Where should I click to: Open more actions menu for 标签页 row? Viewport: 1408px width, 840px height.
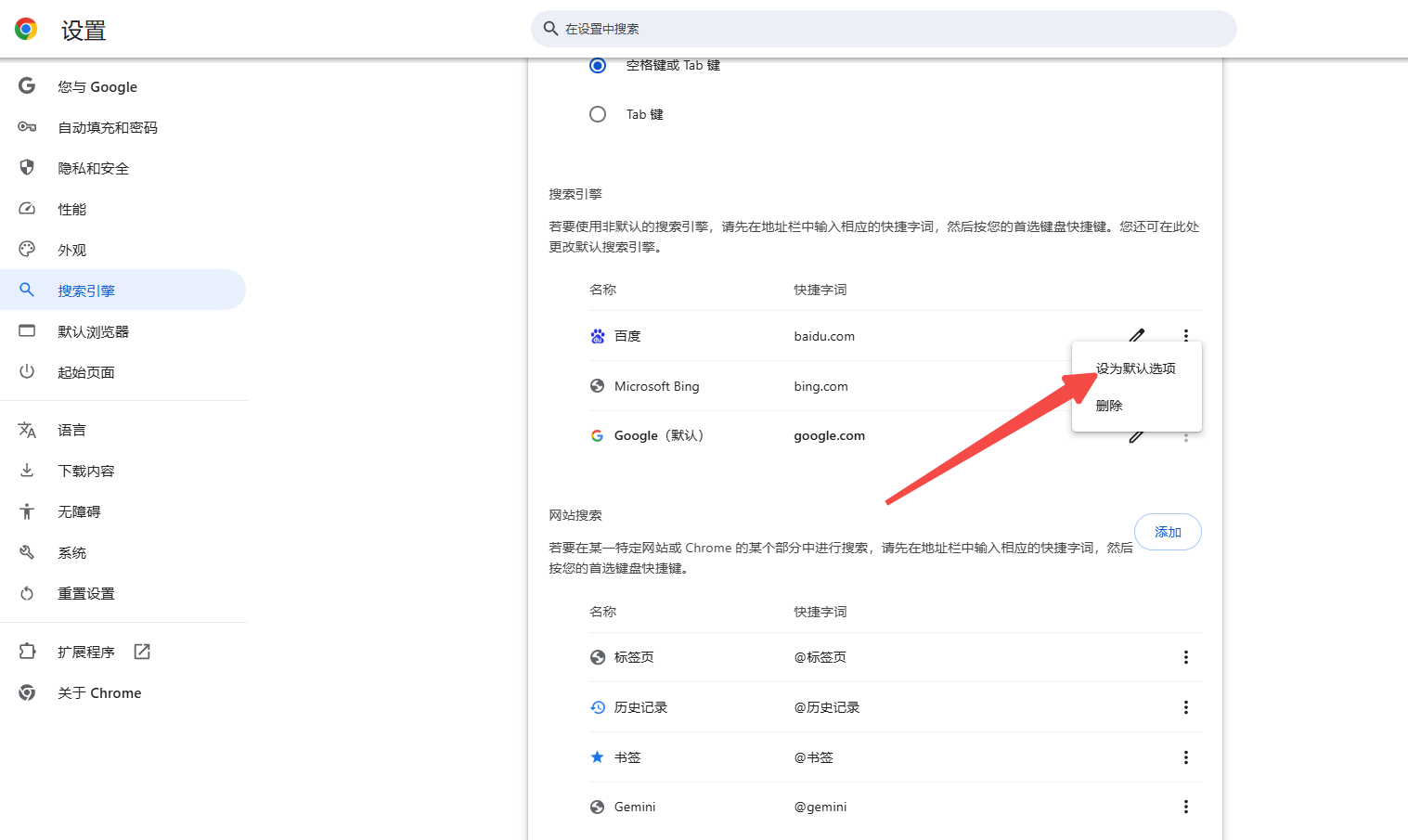[x=1185, y=657]
